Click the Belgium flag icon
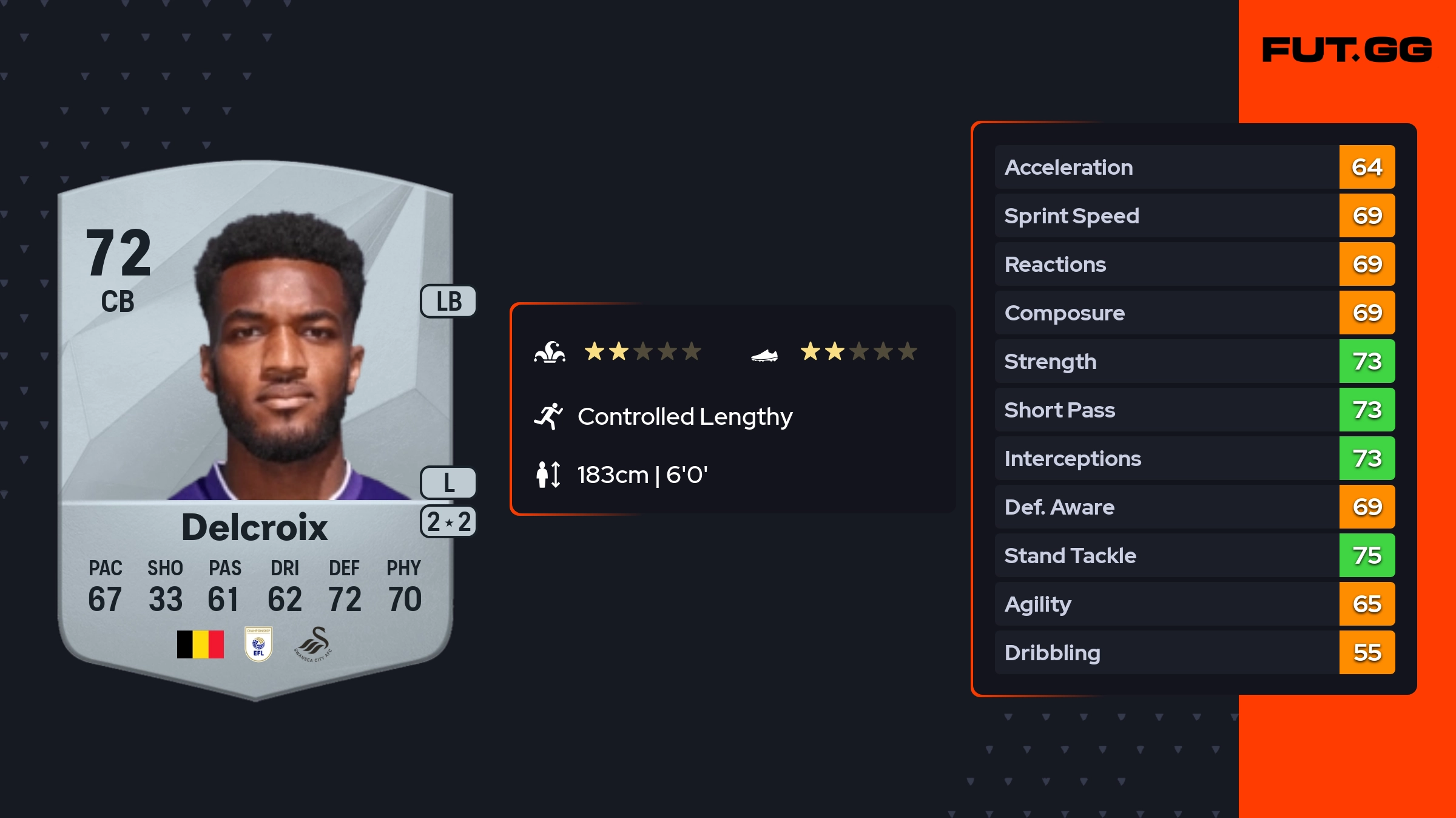 point(200,644)
